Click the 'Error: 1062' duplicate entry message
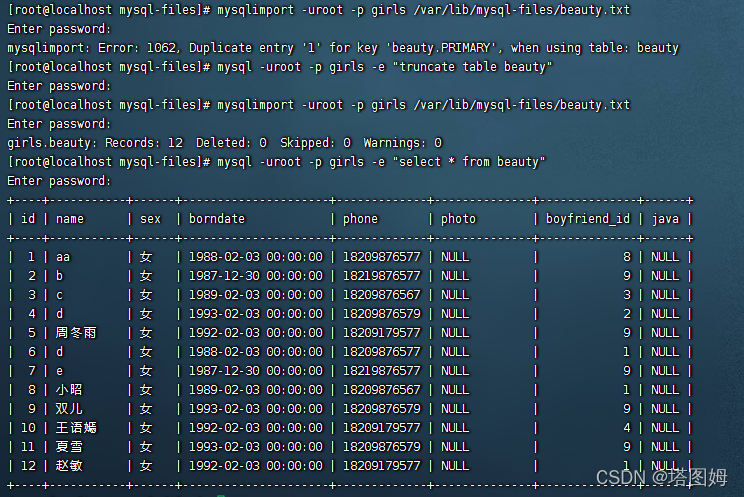The image size is (744, 497). tap(343, 48)
